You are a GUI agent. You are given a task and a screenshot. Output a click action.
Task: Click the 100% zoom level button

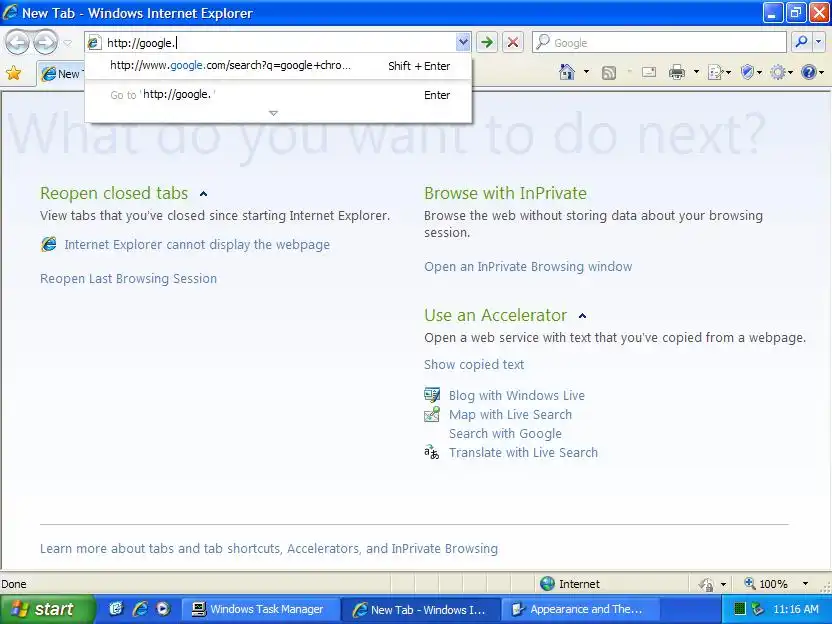click(x=766, y=584)
